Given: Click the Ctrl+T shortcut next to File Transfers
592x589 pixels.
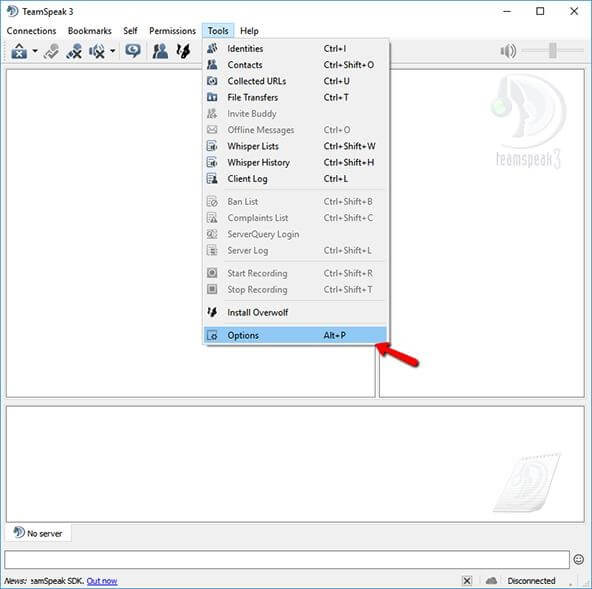Looking at the screenshot, I should pos(336,97).
